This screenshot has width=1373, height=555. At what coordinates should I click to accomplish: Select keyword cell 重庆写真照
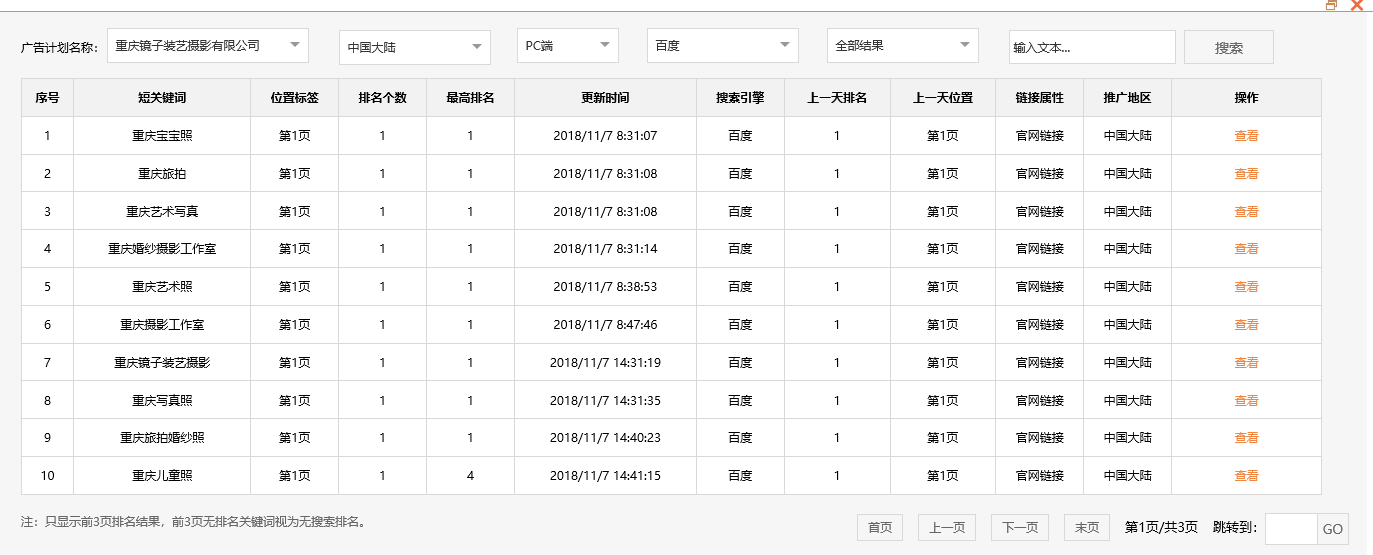[162, 401]
